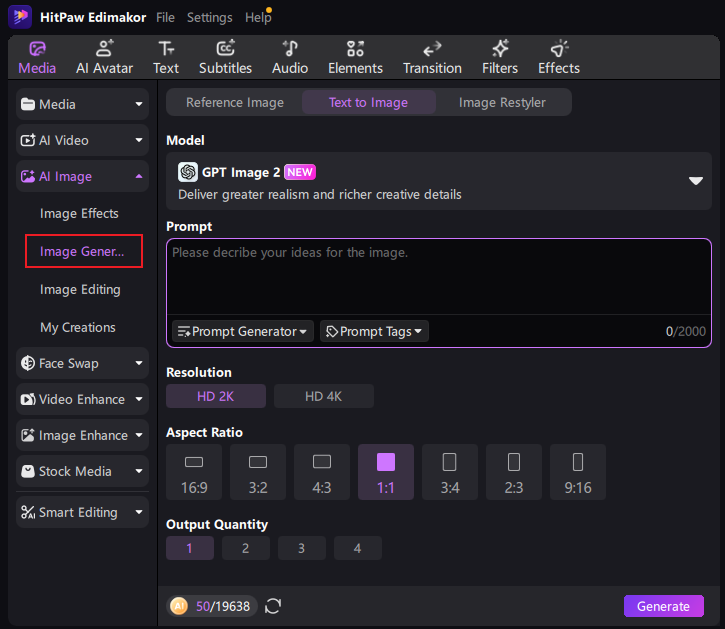
Task: Click the Prompt Tags tag icon
Action: click(x=332, y=332)
